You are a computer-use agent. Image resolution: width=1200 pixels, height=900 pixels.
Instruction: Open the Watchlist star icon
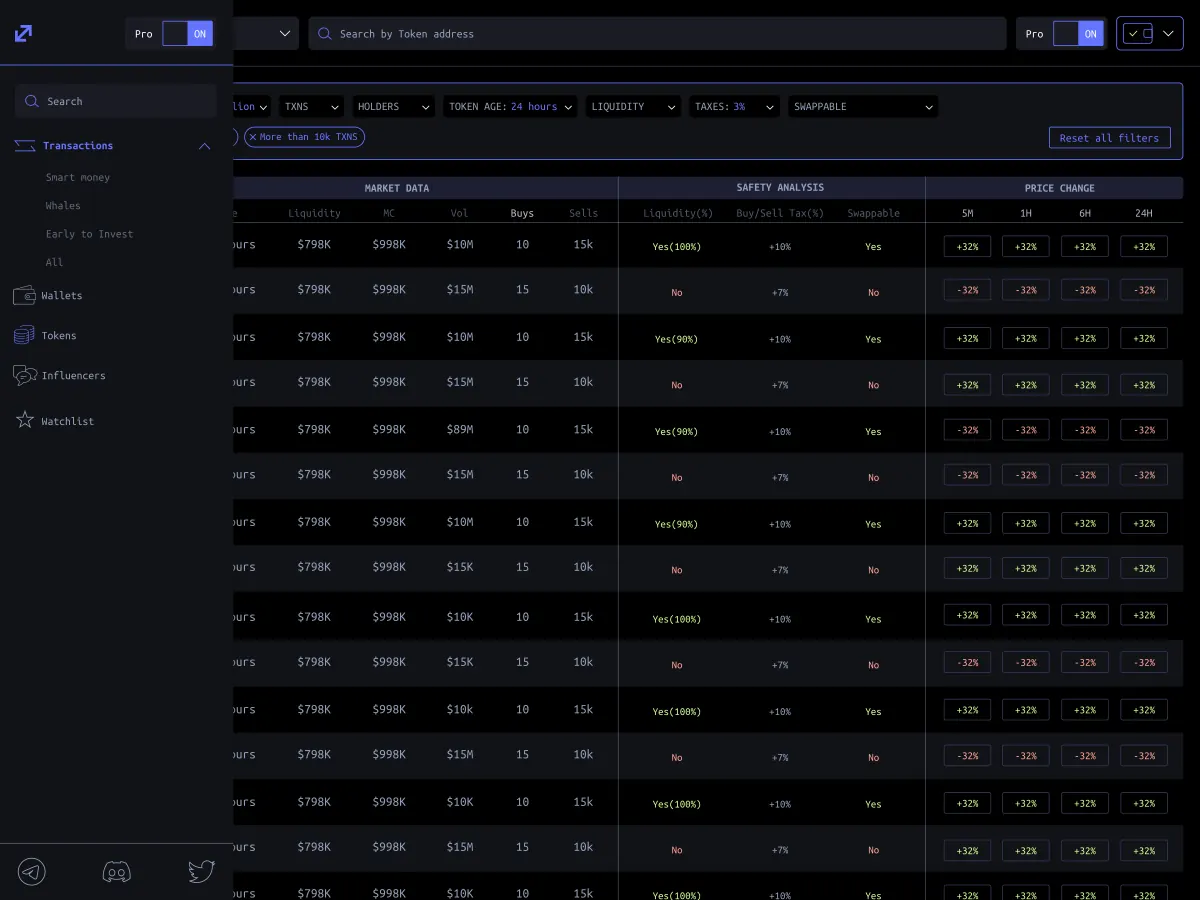coord(25,420)
